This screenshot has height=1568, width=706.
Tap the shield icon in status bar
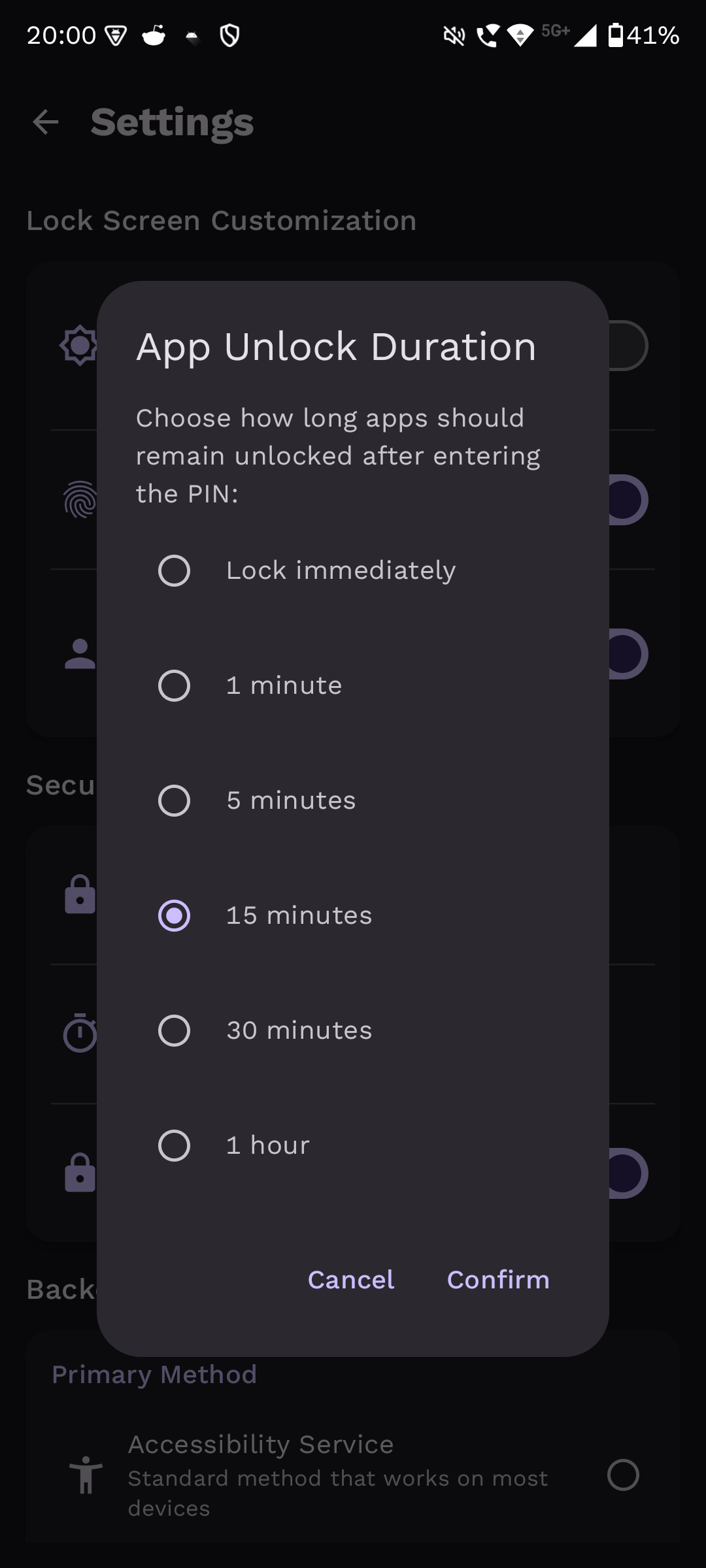click(x=229, y=35)
